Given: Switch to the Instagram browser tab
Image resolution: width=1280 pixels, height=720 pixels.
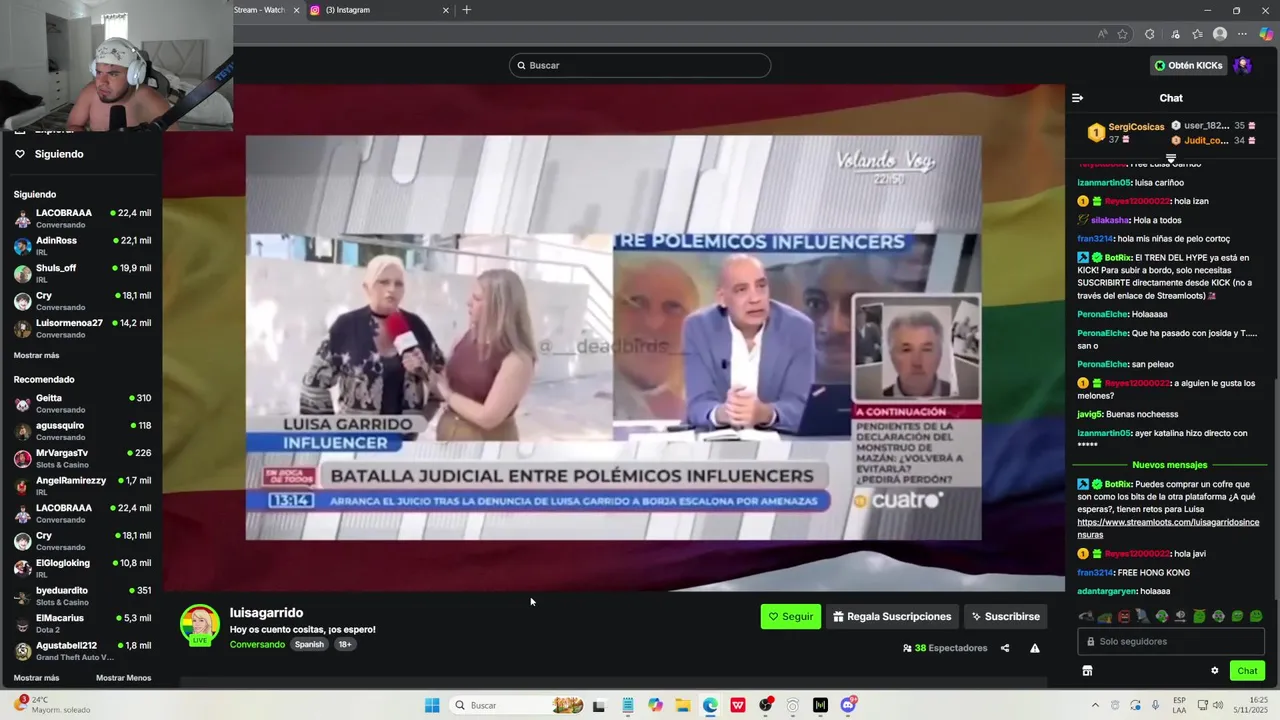Looking at the screenshot, I should [378, 10].
